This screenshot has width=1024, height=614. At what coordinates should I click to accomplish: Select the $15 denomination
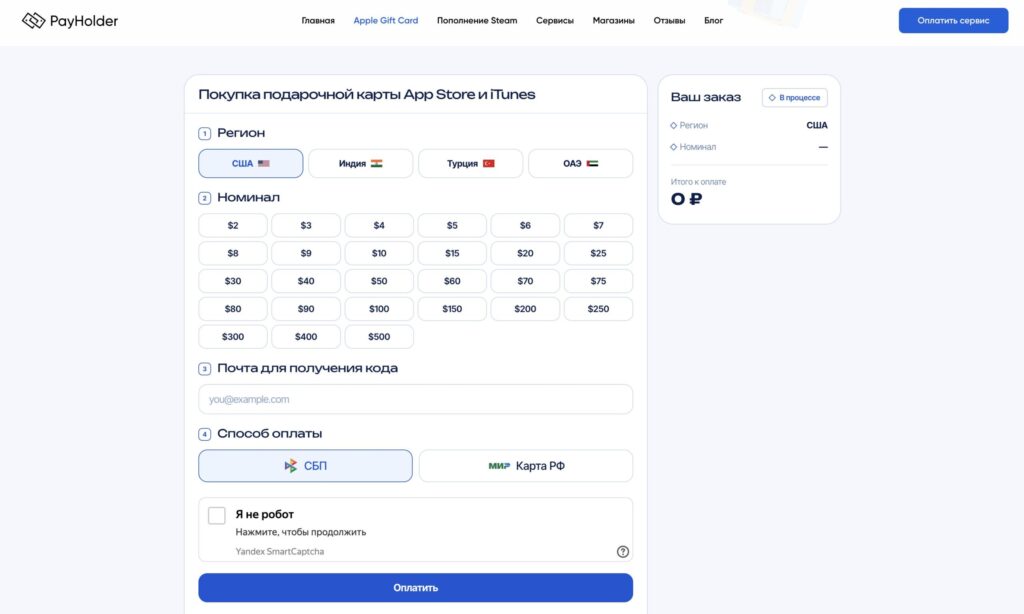(452, 253)
